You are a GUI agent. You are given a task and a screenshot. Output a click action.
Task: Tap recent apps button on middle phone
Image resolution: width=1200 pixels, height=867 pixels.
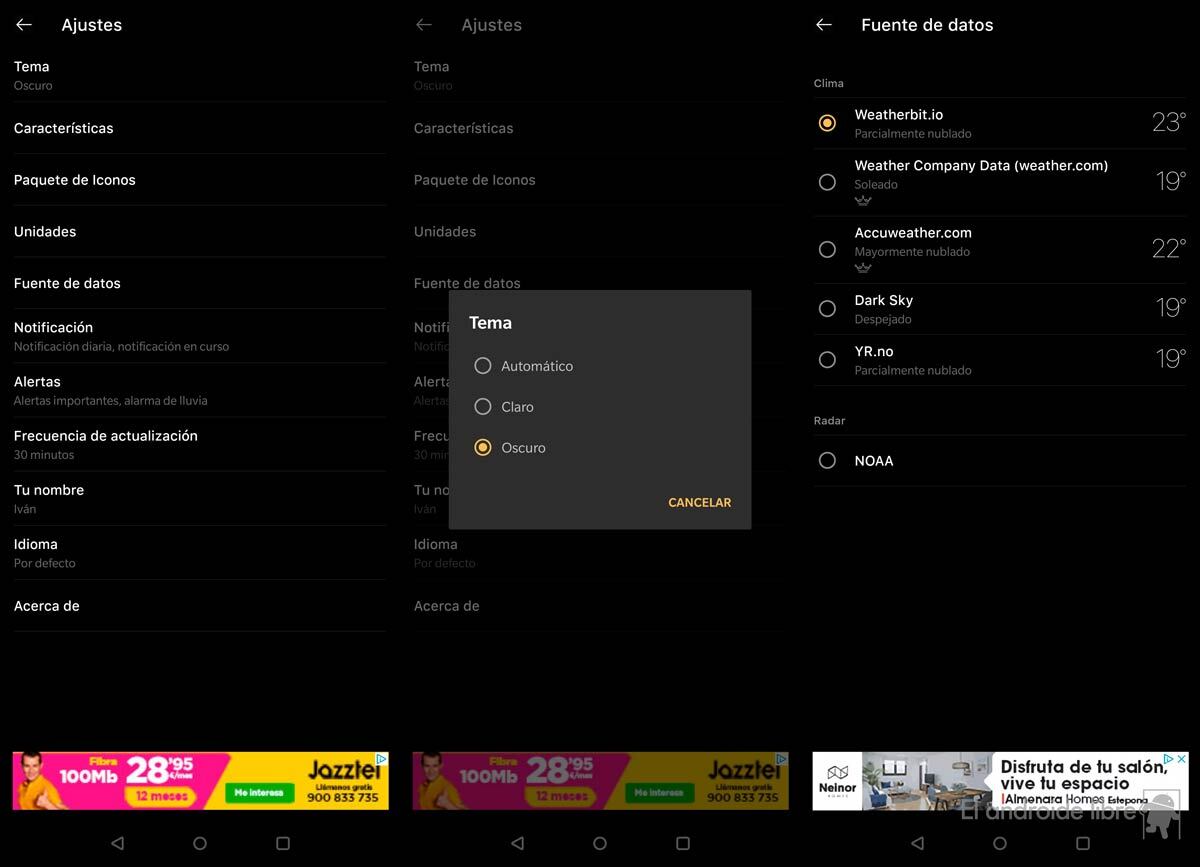tap(683, 843)
